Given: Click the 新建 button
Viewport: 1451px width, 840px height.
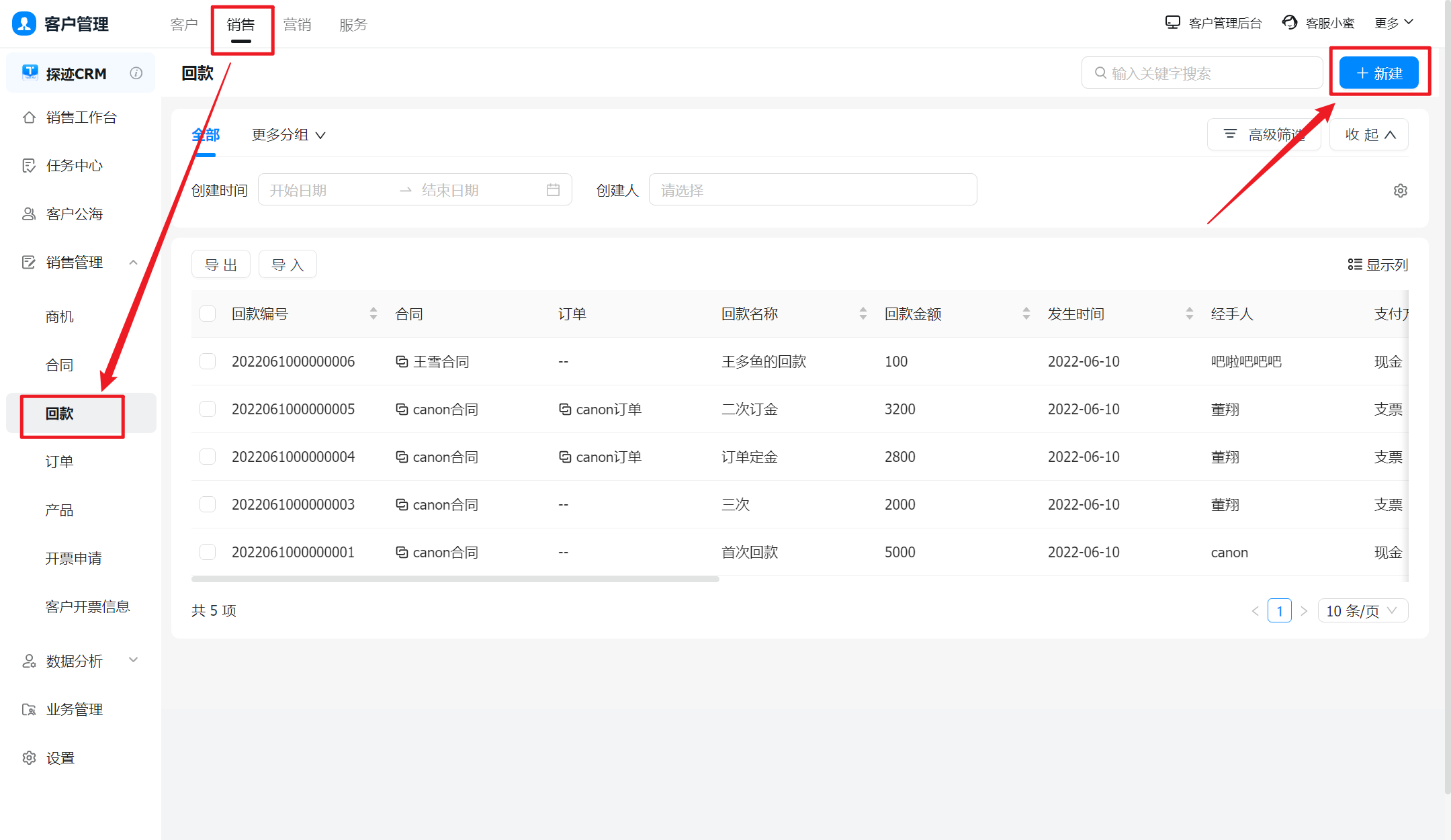Looking at the screenshot, I should point(1378,73).
